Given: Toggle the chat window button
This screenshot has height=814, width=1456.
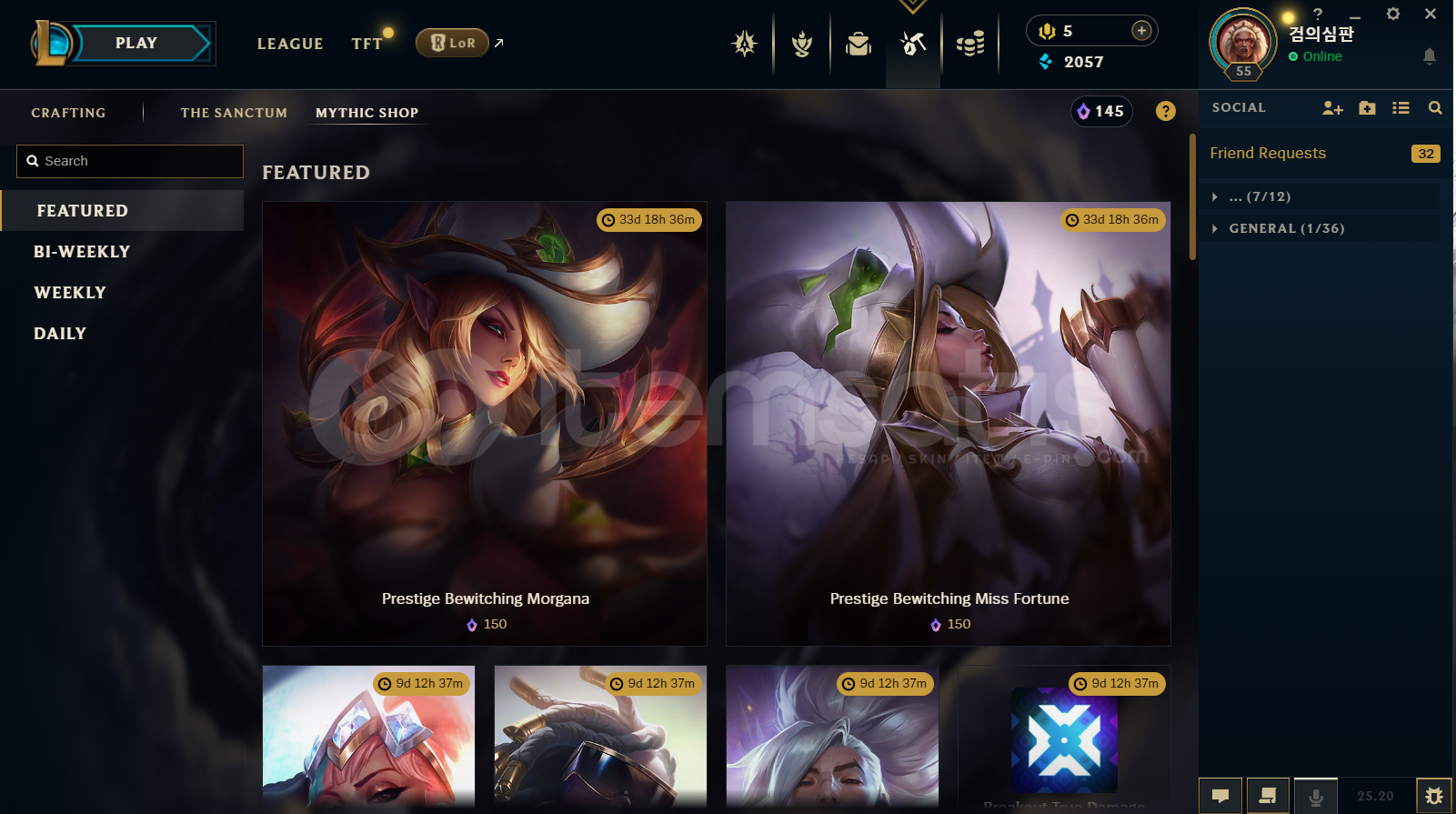Looking at the screenshot, I should tap(1220, 796).
